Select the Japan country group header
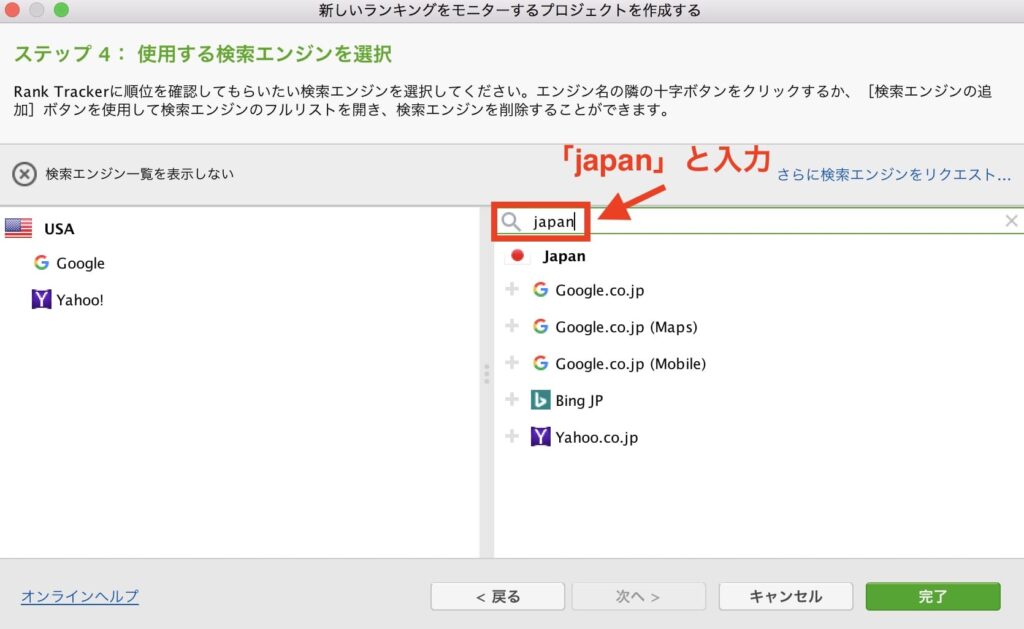1024x629 pixels. (564, 256)
